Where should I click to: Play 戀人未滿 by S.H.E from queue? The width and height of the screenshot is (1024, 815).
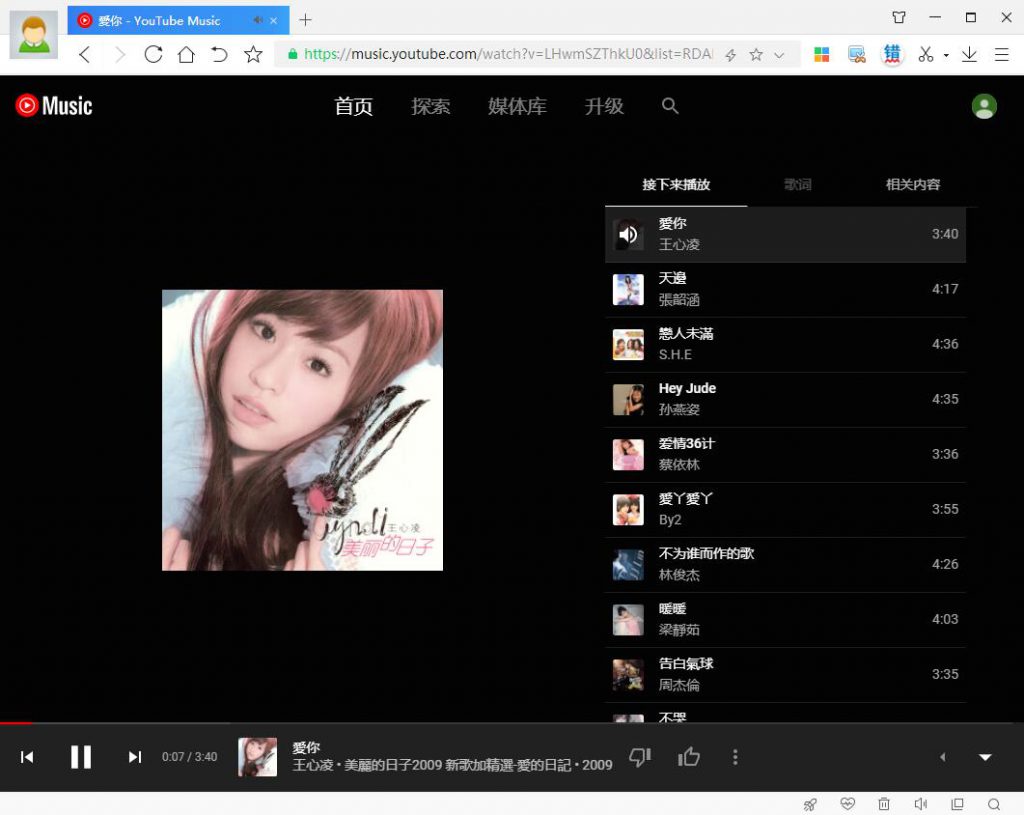click(785, 344)
